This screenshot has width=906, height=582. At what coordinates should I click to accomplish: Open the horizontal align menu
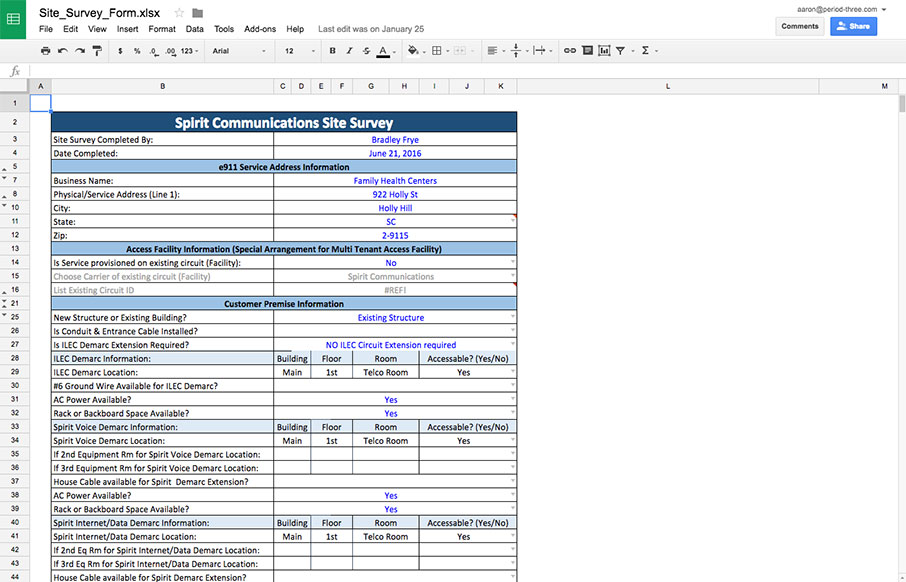coord(495,51)
